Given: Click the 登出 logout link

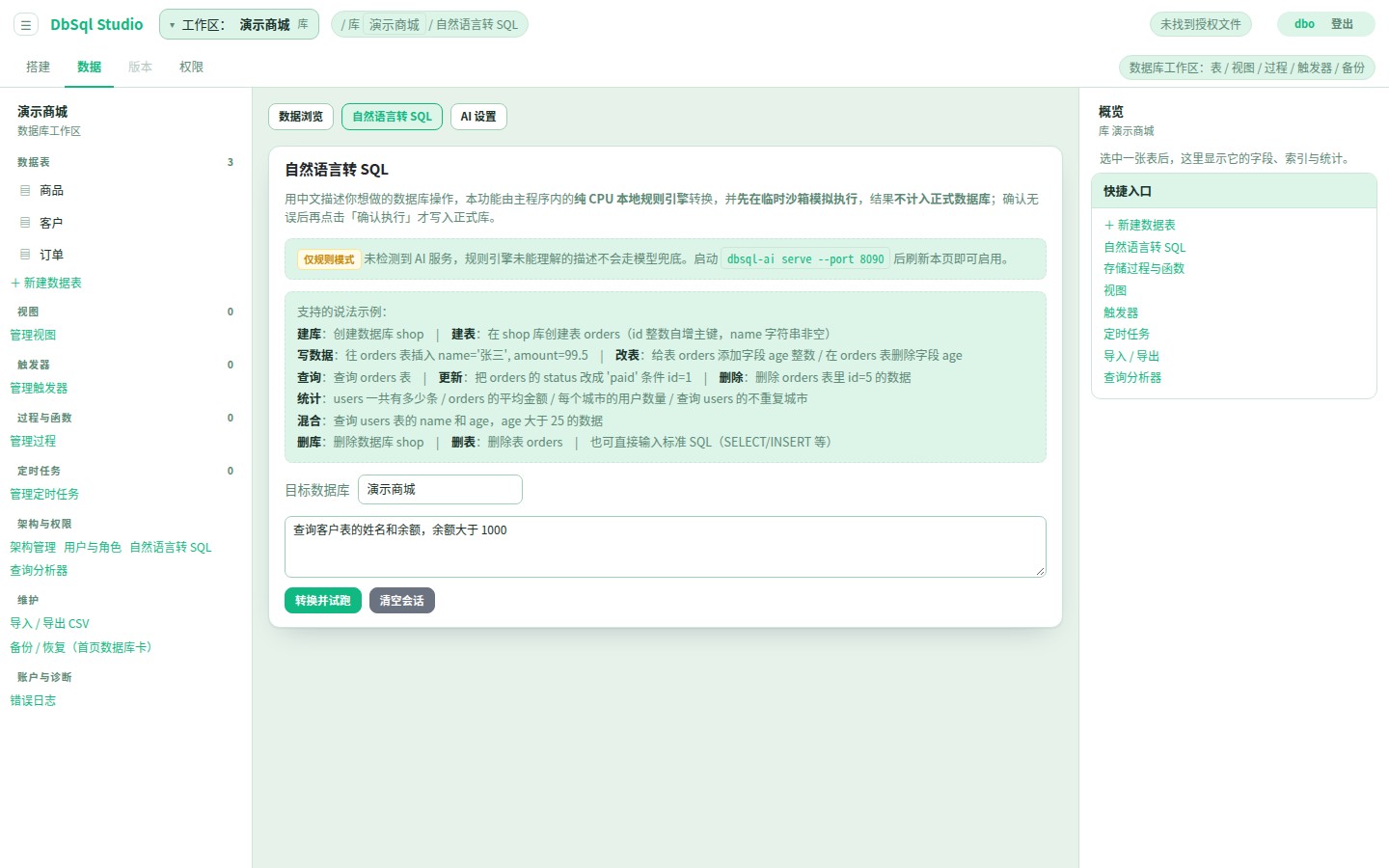Looking at the screenshot, I should pyautogui.click(x=1343, y=24).
